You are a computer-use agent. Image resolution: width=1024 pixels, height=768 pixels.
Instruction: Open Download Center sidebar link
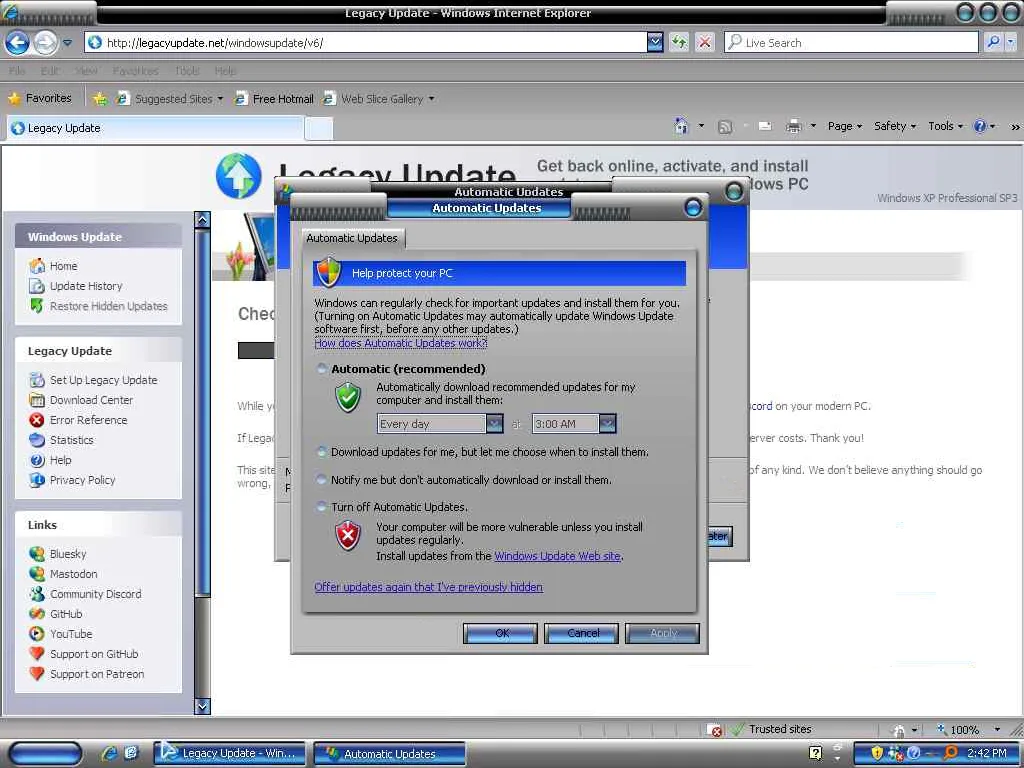[x=91, y=400]
